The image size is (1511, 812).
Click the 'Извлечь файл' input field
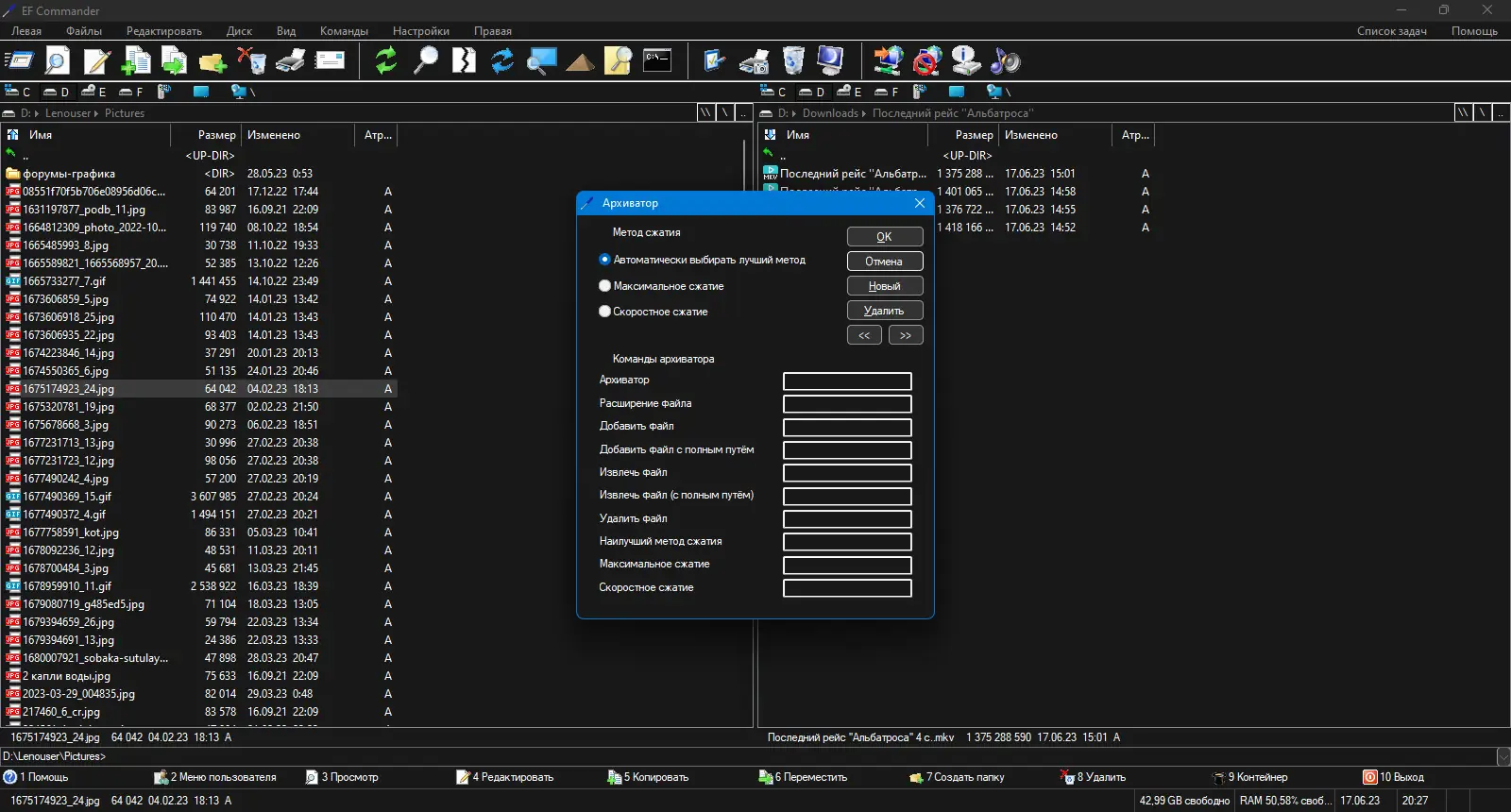[x=847, y=473]
